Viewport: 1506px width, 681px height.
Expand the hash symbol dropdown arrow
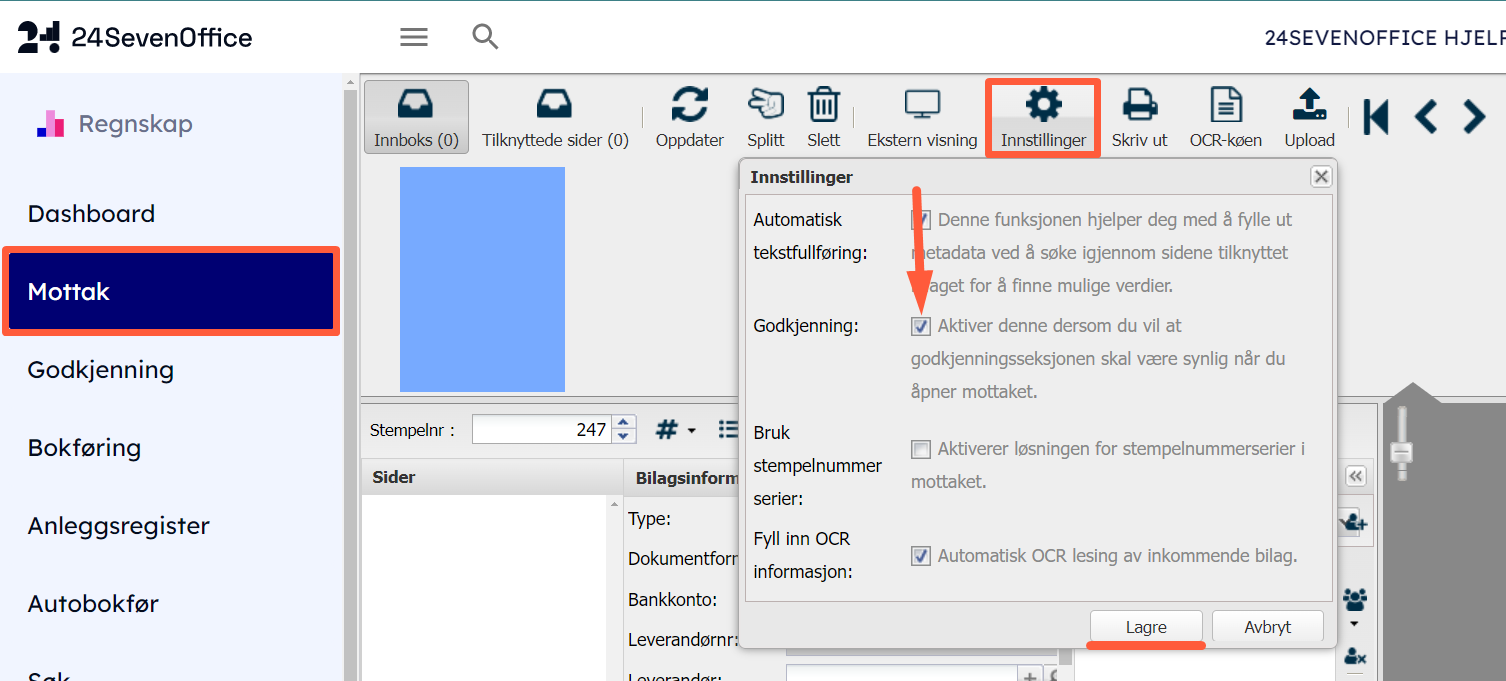pyautogui.click(x=691, y=431)
